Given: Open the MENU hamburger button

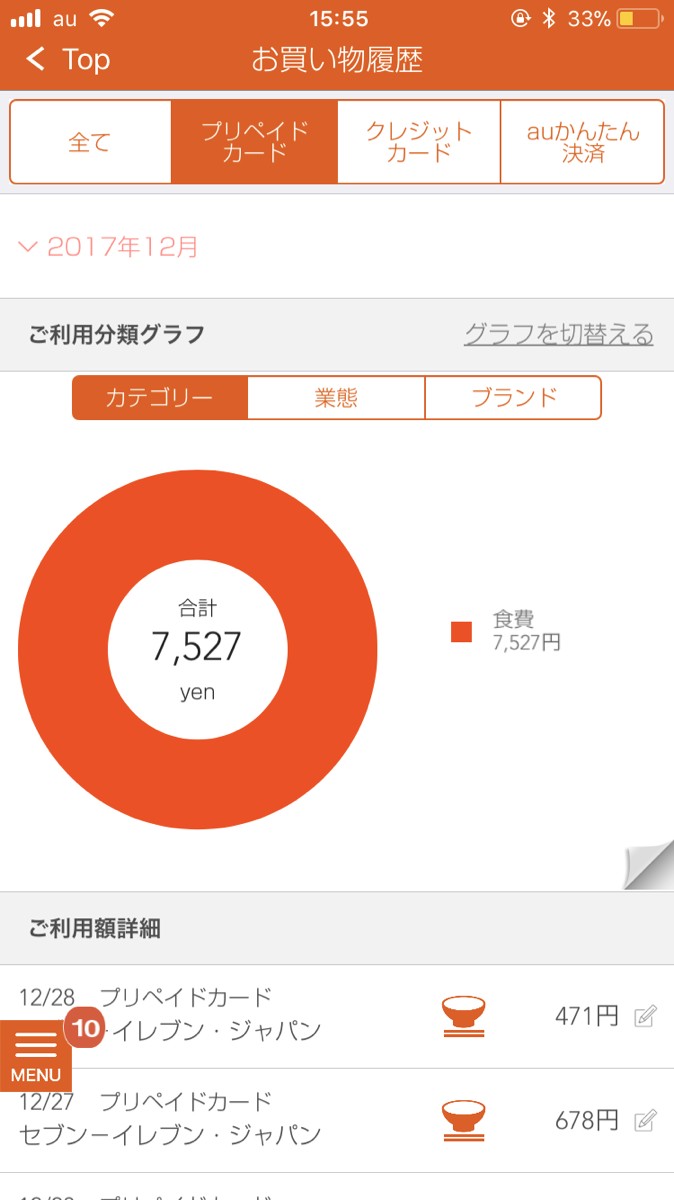Looking at the screenshot, I should click(36, 1055).
